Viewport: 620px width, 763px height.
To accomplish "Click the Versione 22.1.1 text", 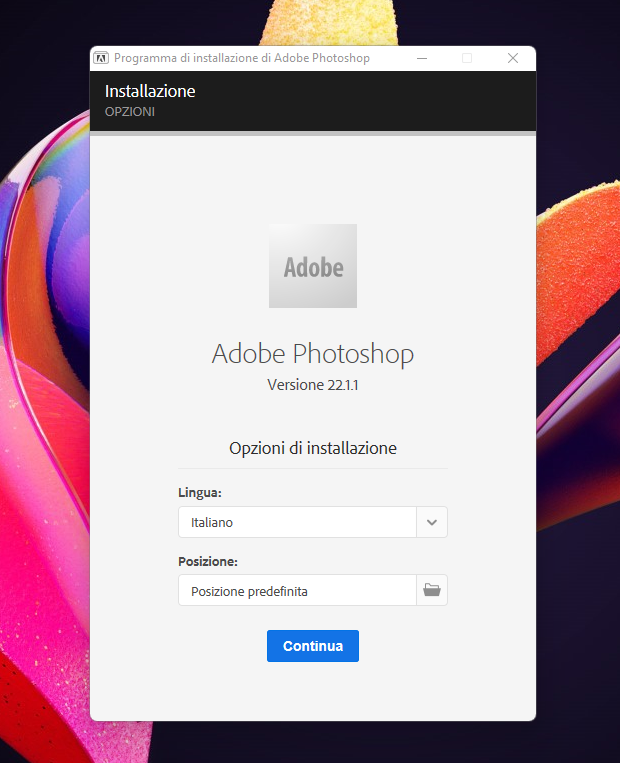I will 313,385.
